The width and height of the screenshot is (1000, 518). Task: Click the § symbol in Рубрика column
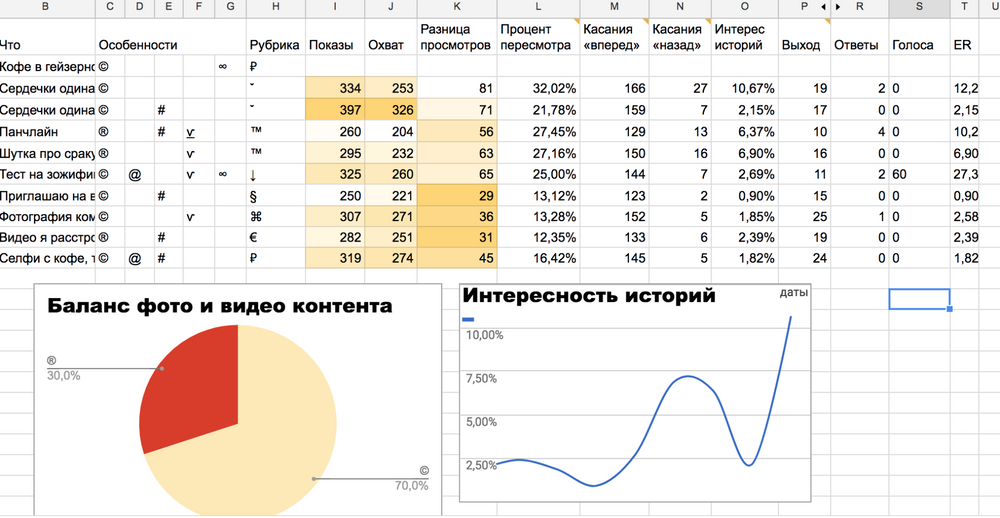pos(254,195)
